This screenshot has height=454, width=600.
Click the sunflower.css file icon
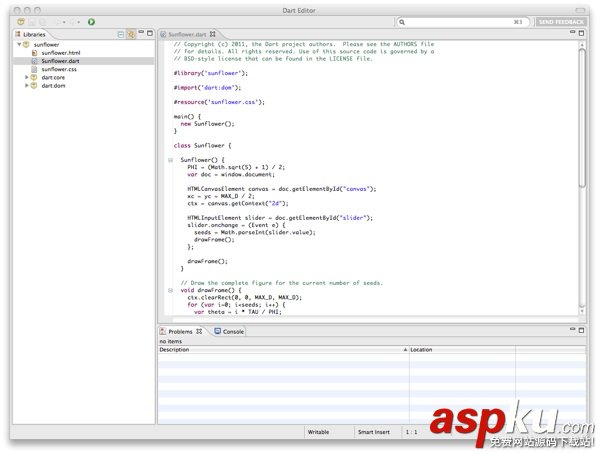pyautogui.click(x=34, y=69)
